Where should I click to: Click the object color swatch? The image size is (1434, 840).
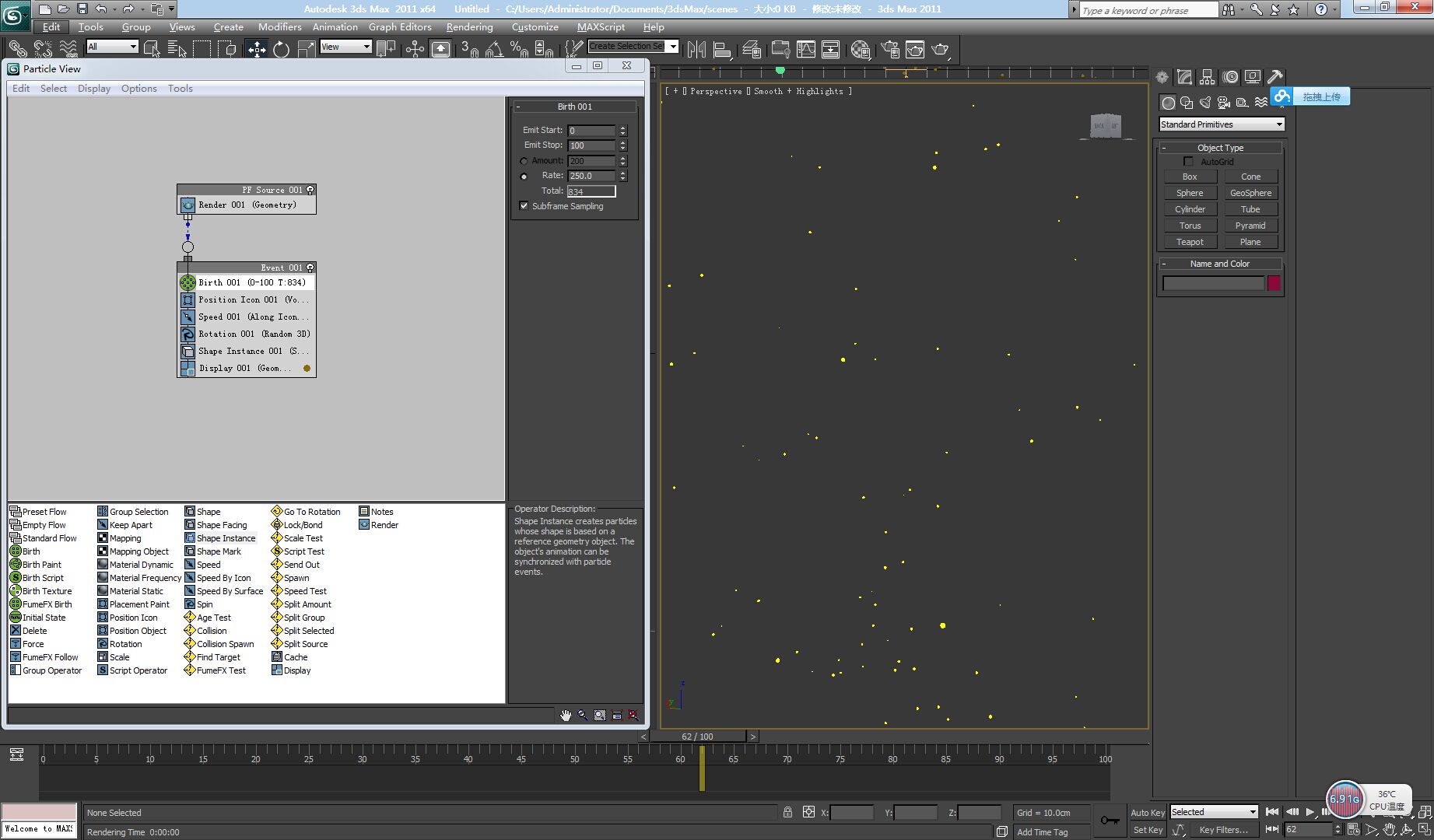click(x=1274, y=283)
